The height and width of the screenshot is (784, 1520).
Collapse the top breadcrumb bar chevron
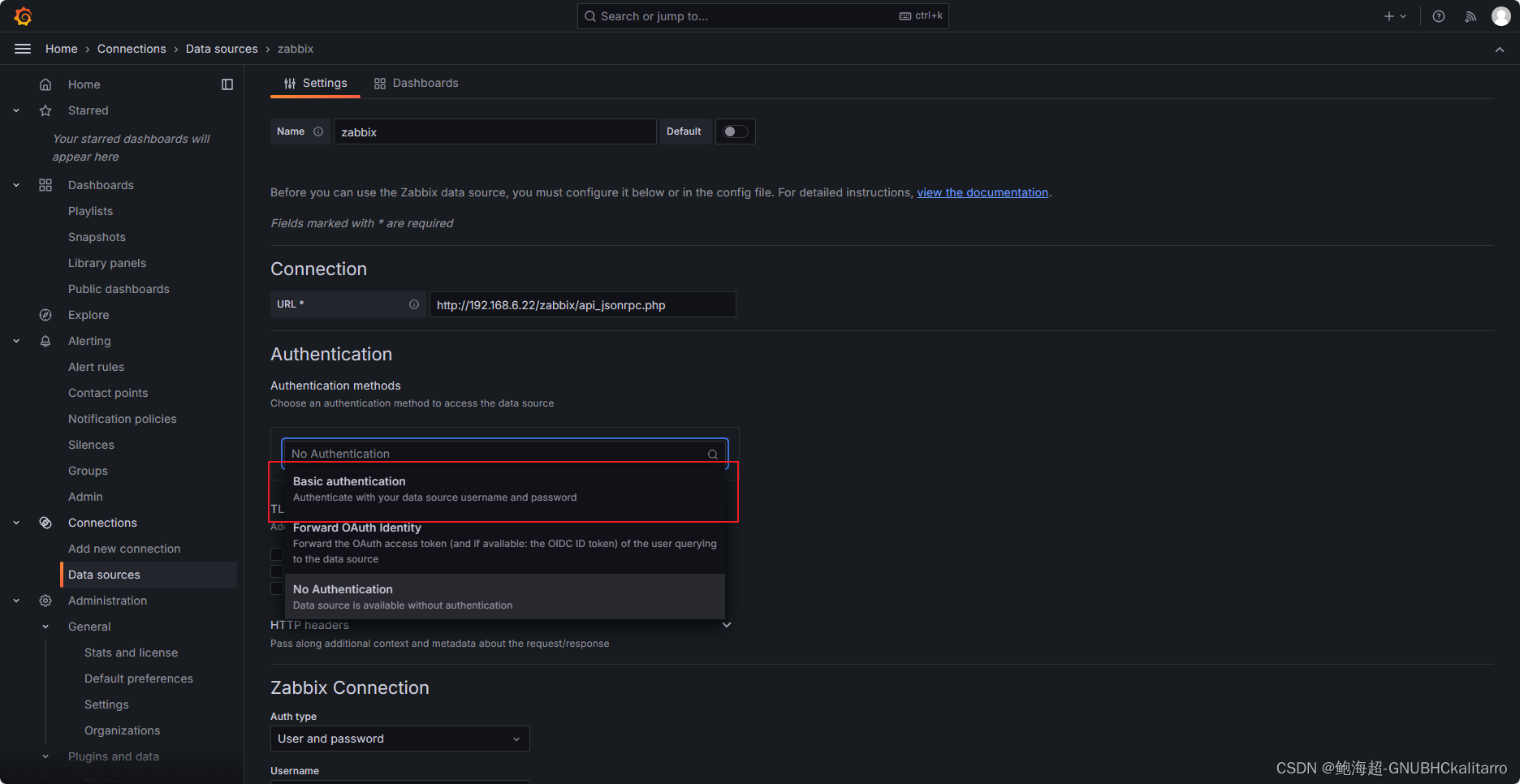point(1500,49)
